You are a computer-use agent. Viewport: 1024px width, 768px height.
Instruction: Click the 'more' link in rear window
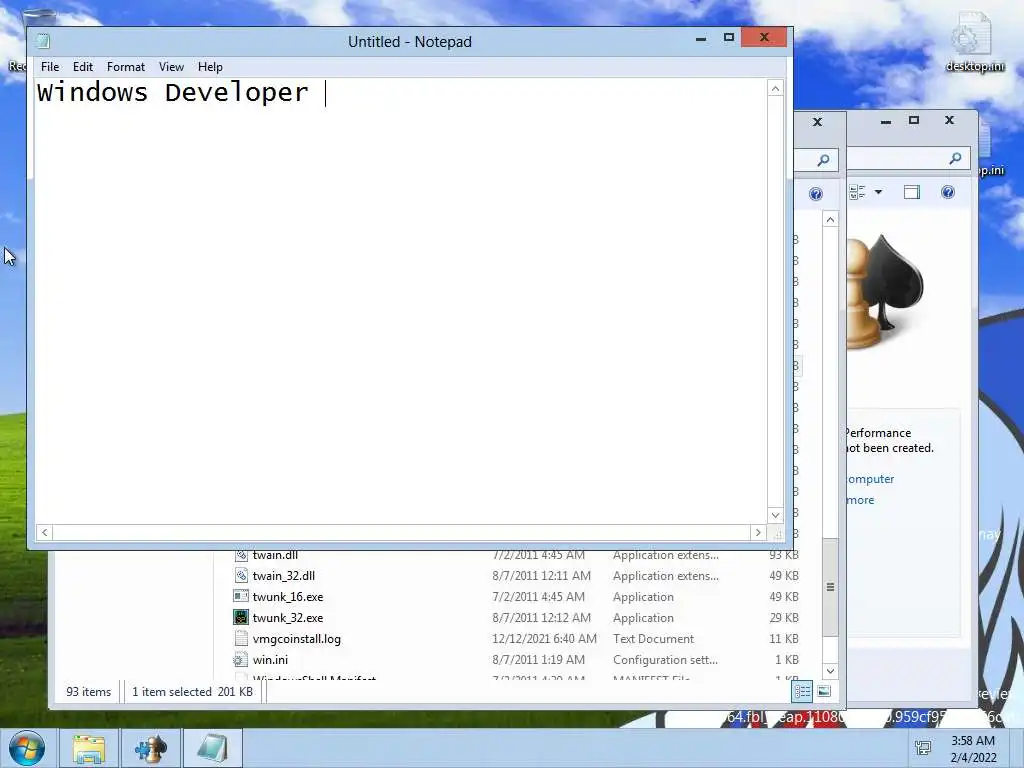point(860,500)
